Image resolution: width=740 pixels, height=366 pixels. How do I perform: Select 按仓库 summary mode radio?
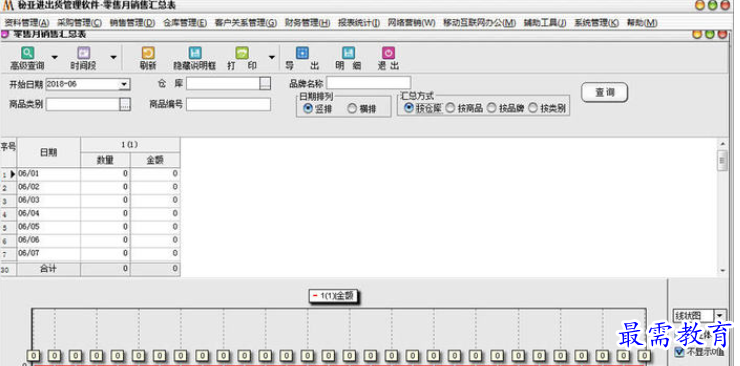coord(409,108)
